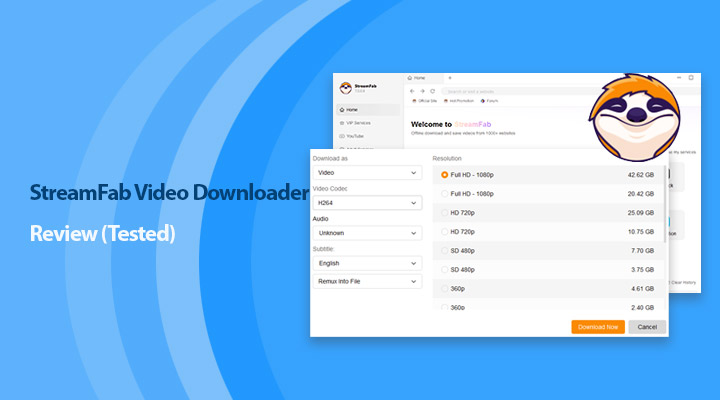
Task: Select the 360p 4.61 GB radio button
Action: point(444,289)
